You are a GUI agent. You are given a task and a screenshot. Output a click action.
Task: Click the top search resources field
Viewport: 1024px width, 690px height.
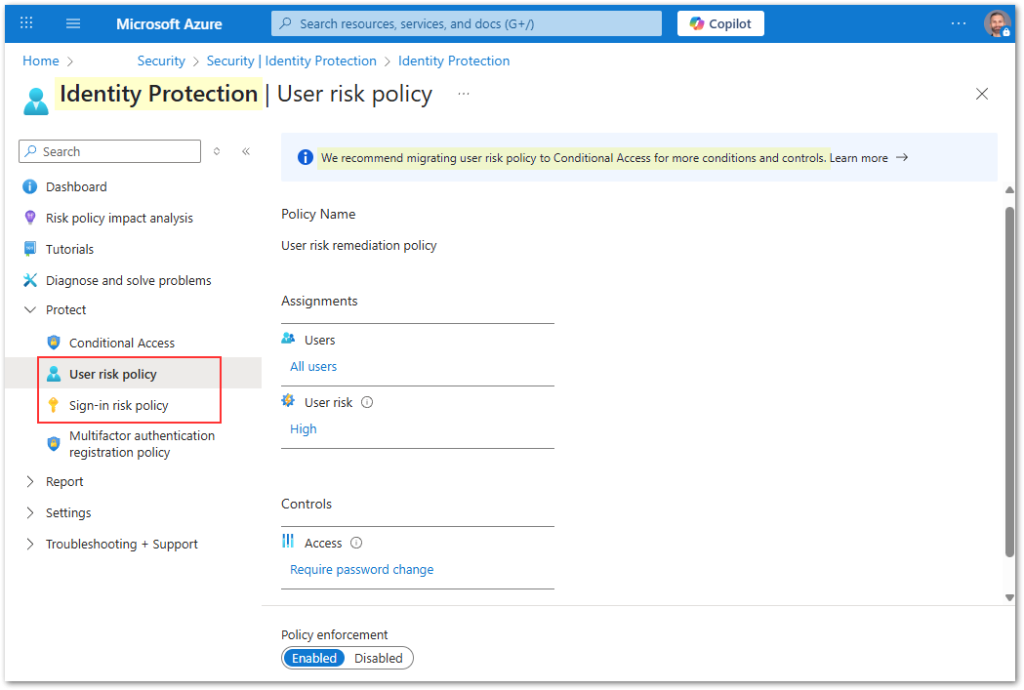click(x=466, y=24)
